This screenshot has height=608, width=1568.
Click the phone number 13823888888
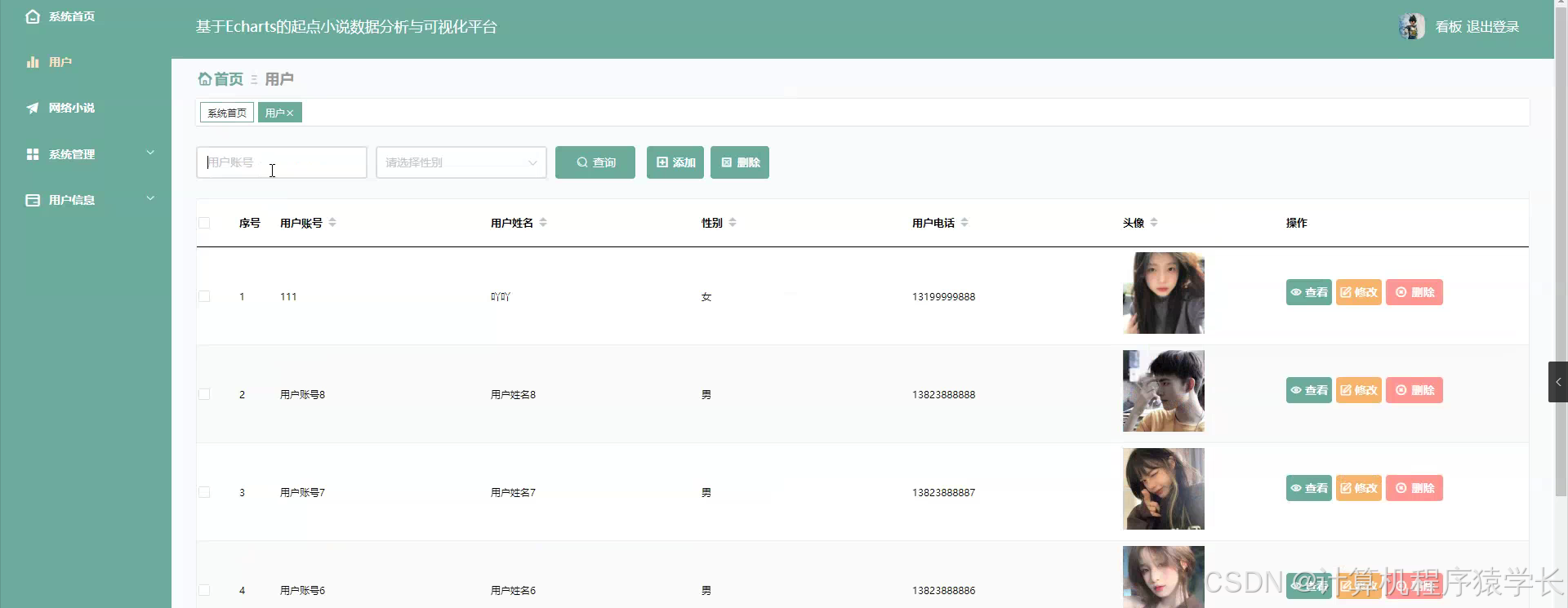[943, 395]
